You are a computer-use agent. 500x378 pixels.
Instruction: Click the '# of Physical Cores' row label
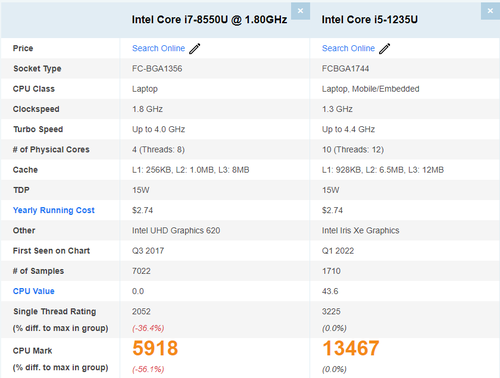[x=51, y=150]
